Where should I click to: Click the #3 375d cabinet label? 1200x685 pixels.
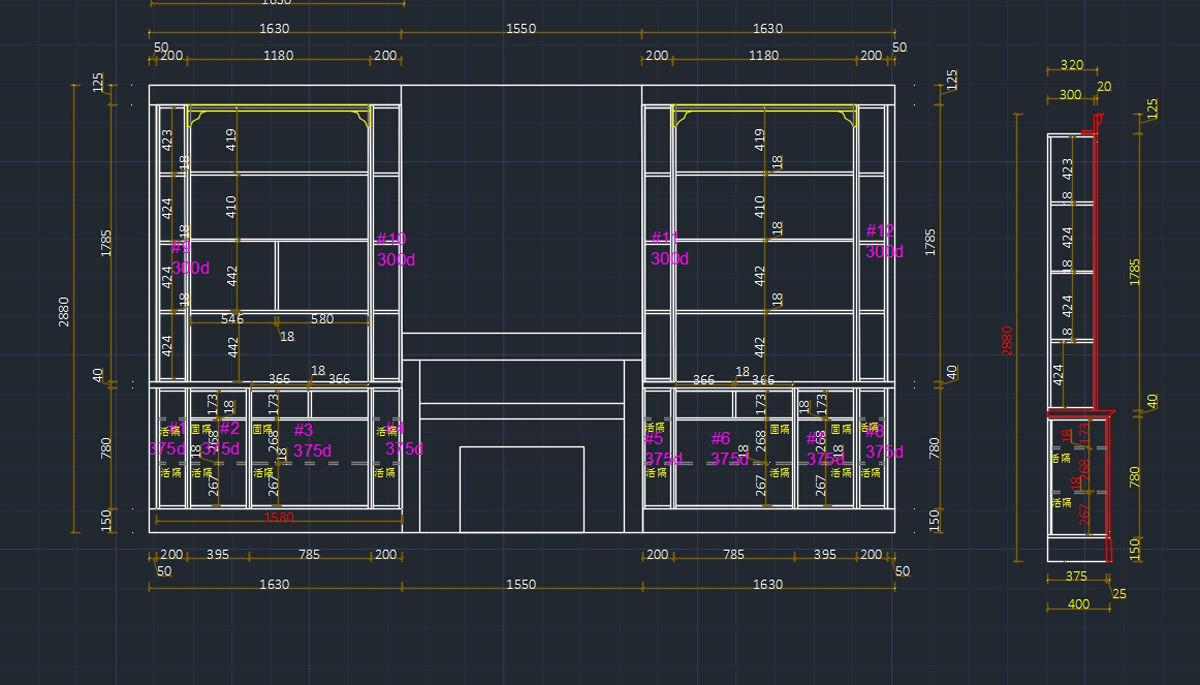[x=311, y=441]
